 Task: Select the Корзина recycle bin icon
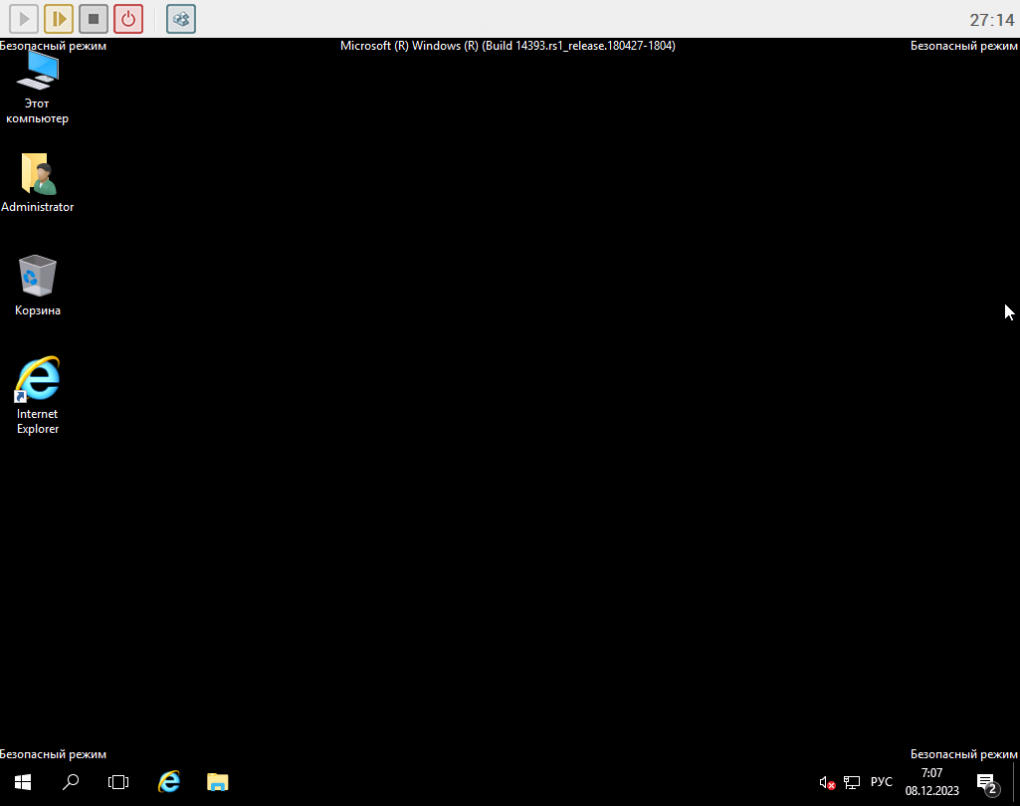pyautogui.click(x=37, y=286)
